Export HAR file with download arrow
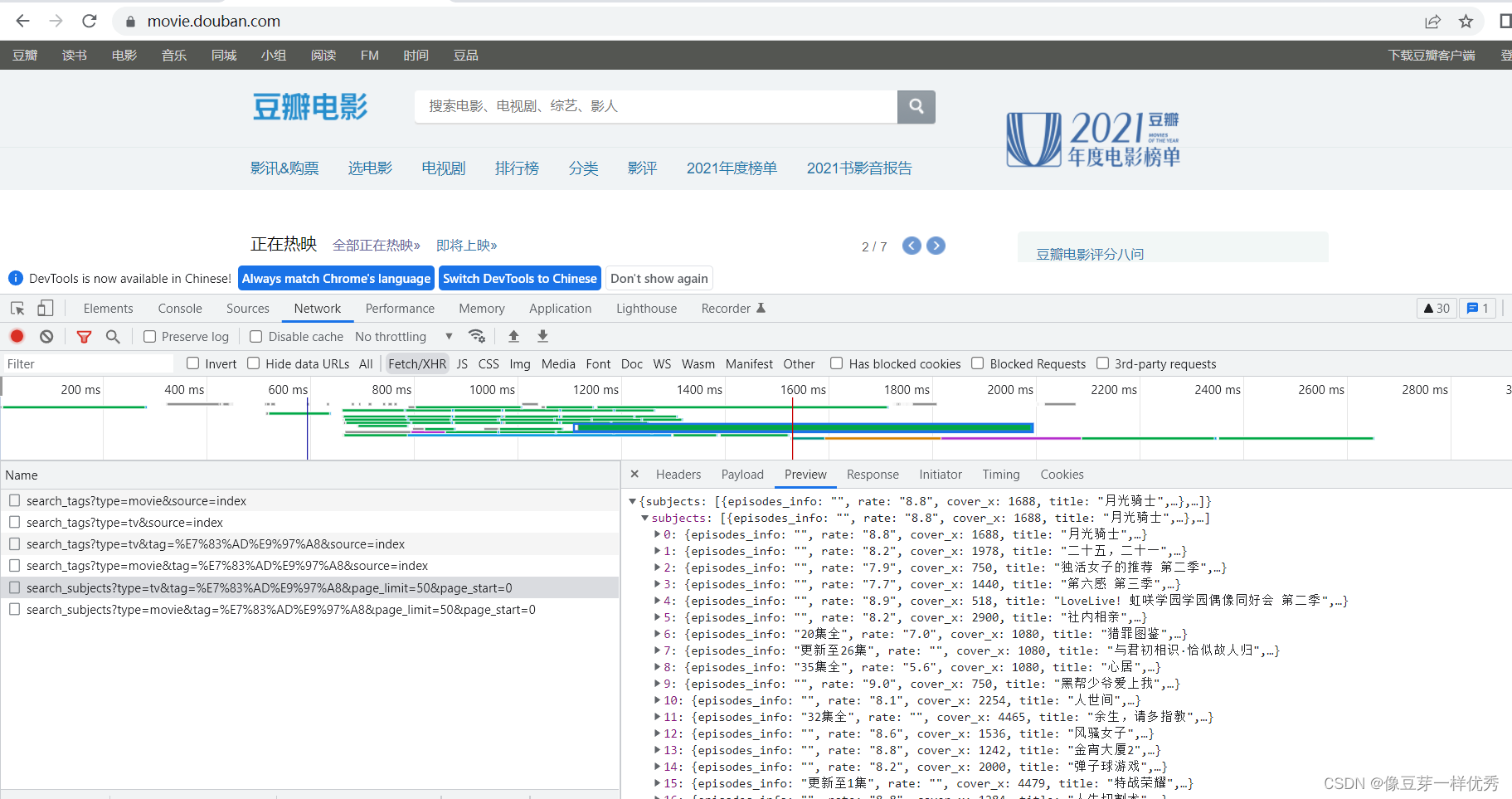The height and width of the screenshot is (799, 1512). [x=542, y=336]
